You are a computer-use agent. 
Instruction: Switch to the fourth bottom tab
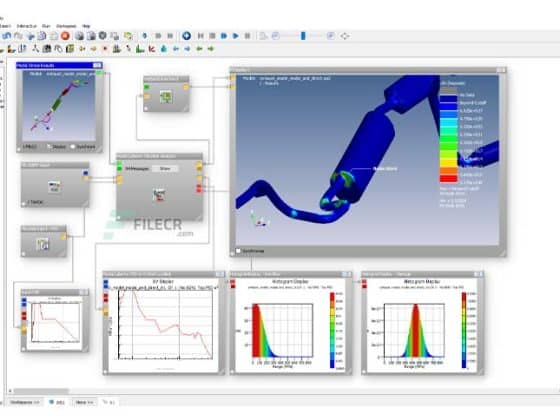coord(109,402)
